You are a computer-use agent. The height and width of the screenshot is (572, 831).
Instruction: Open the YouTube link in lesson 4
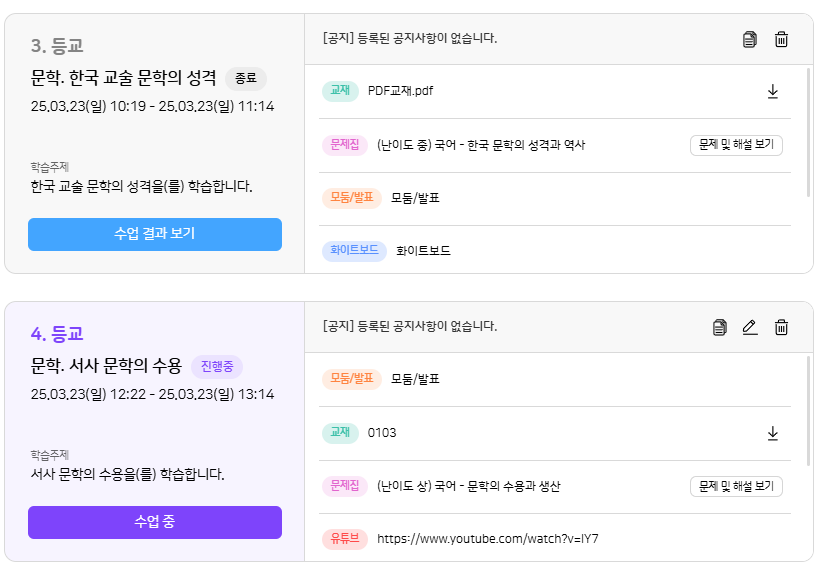(x=488, y=539)
